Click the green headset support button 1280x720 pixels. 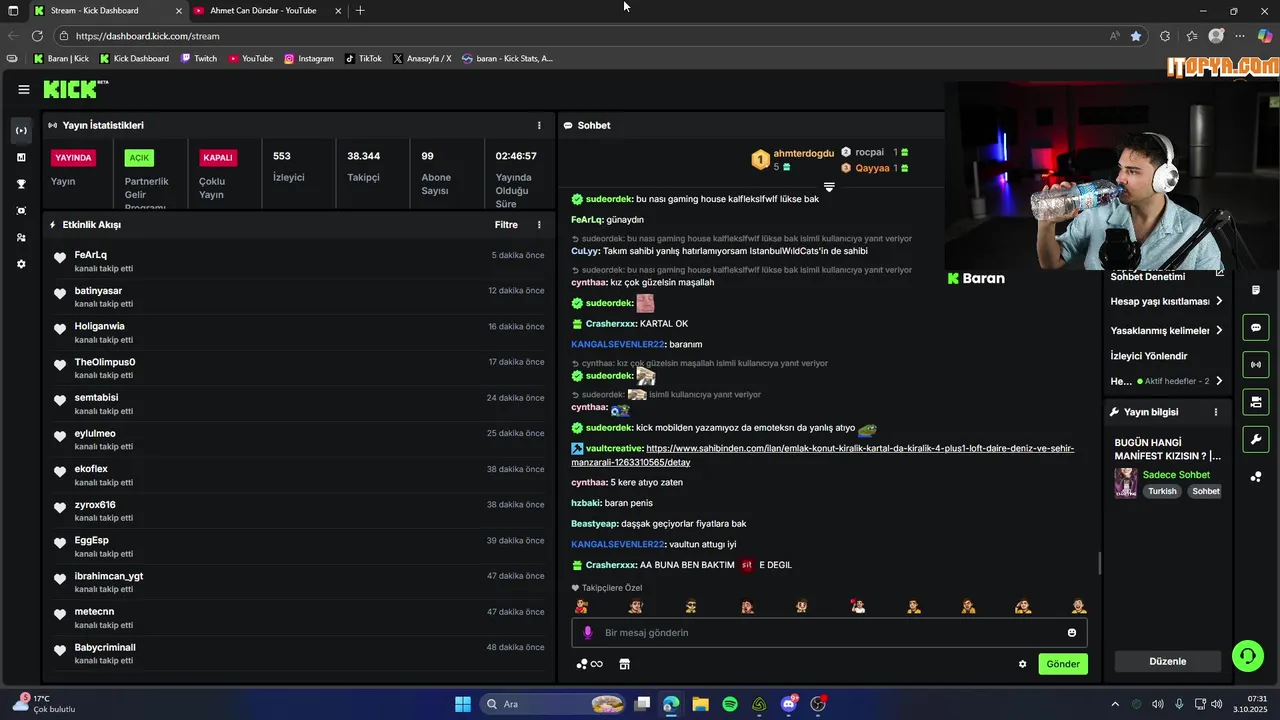tap(1247, 656)
